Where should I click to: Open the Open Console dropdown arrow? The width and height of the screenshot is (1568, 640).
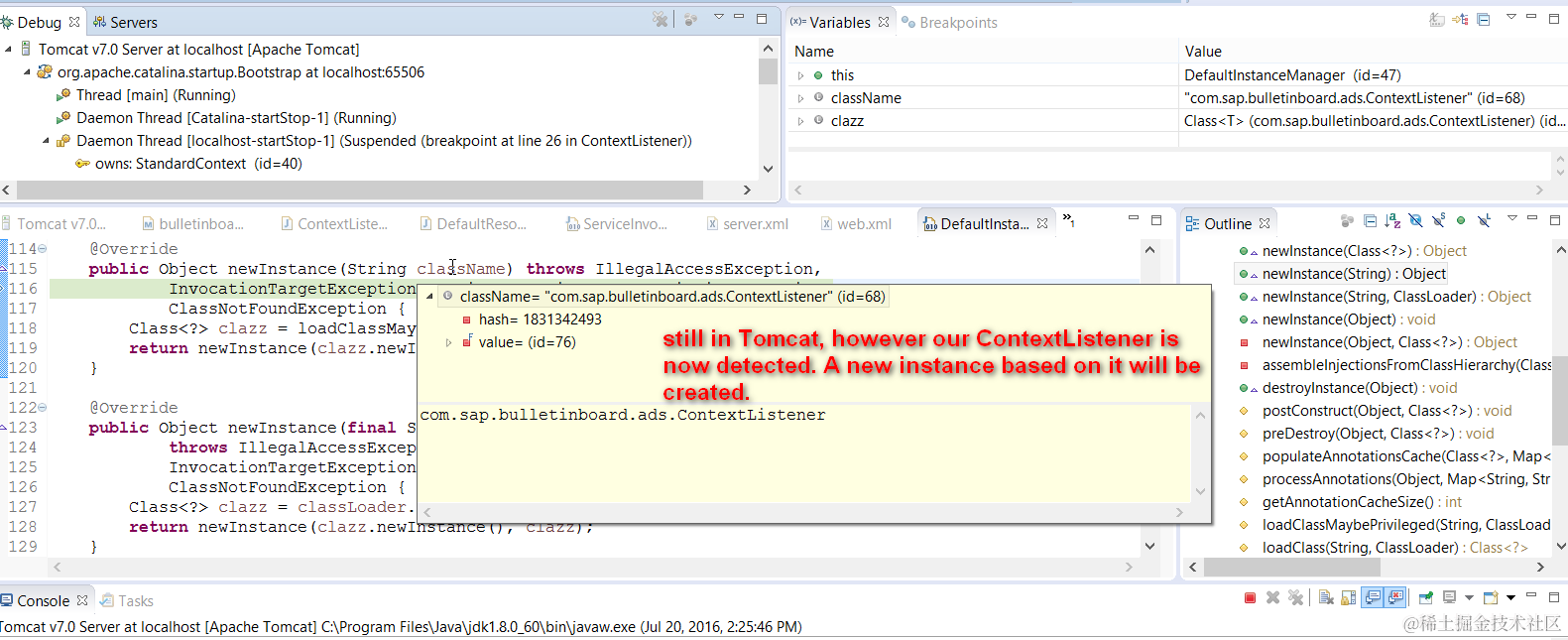[1510, 597]
